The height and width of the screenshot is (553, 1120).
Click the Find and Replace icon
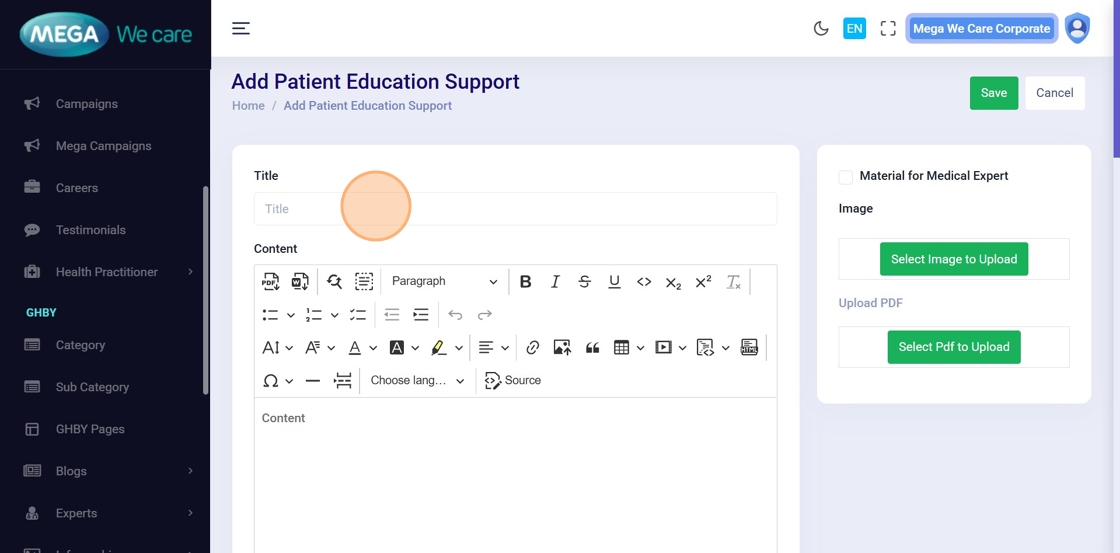pyautogui.click(x=334, y=282)
